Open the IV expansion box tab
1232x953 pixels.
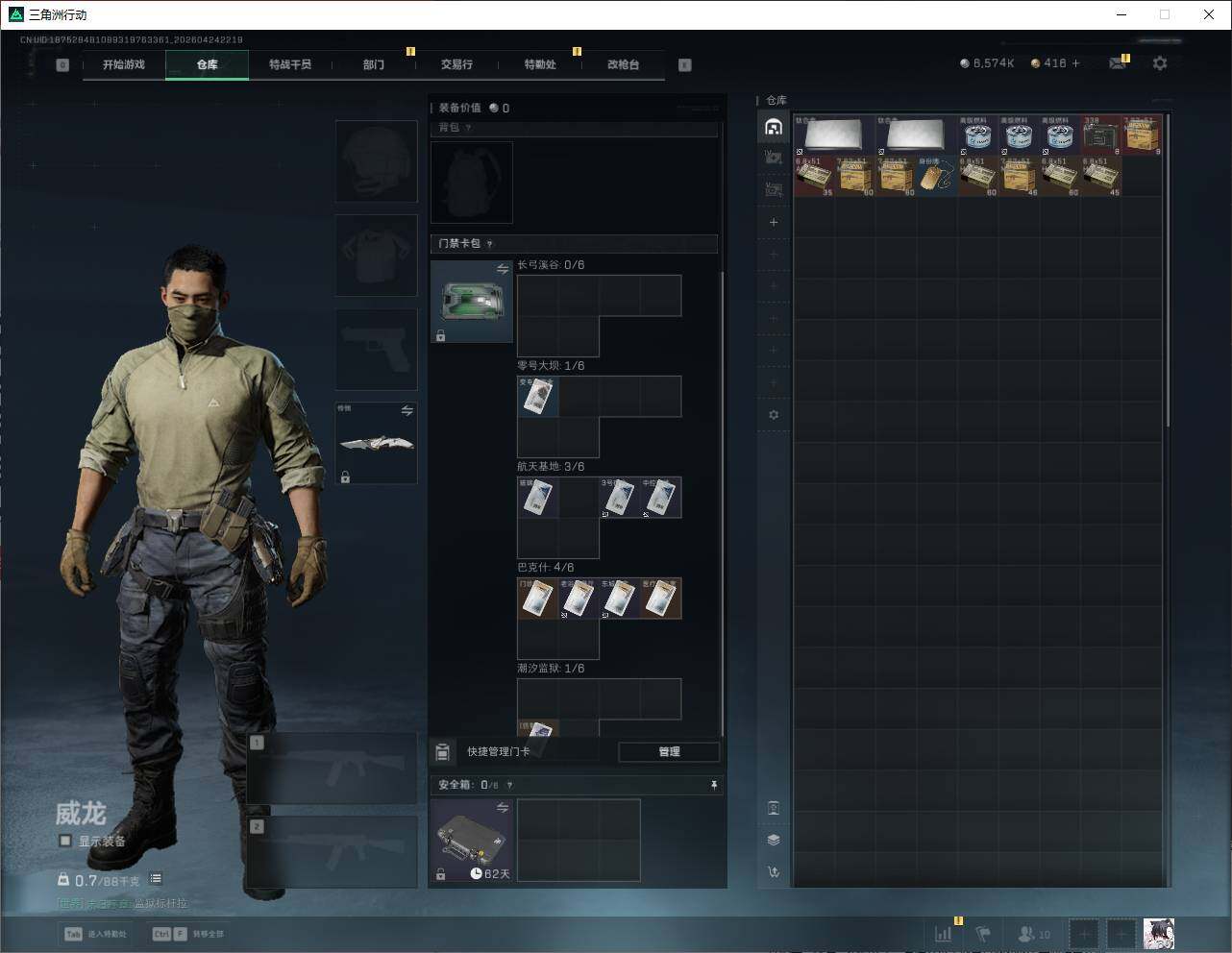pyautogui.click(x=774, y=158)
